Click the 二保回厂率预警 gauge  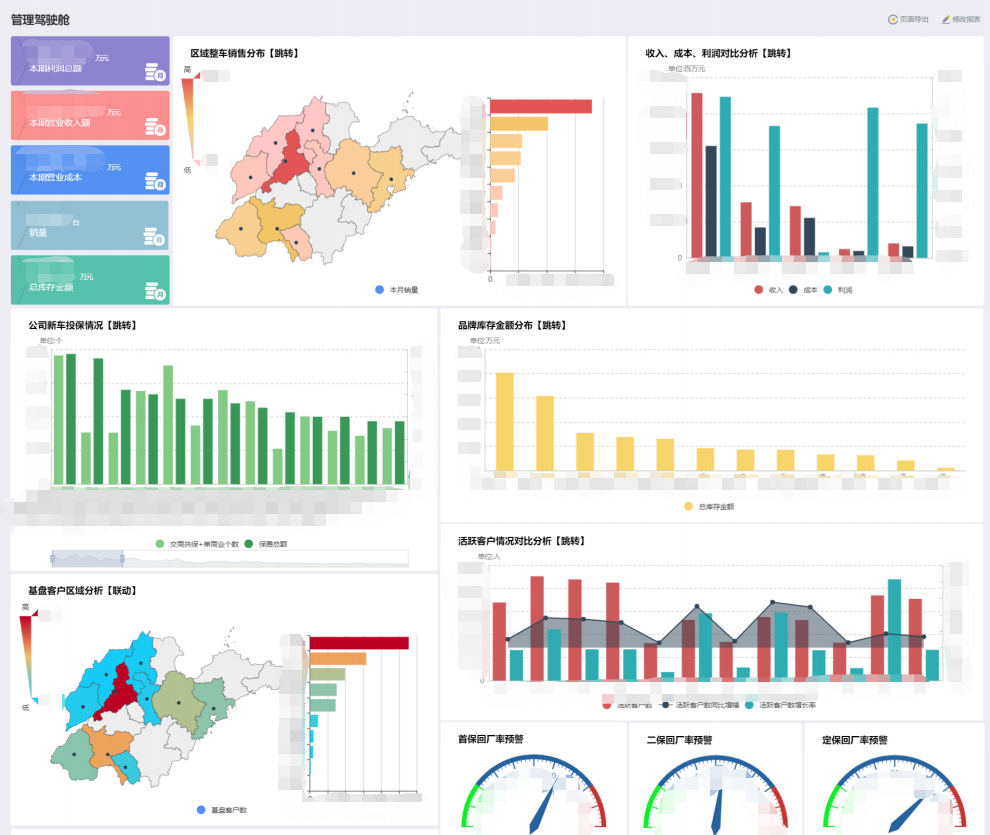(715, 795)
